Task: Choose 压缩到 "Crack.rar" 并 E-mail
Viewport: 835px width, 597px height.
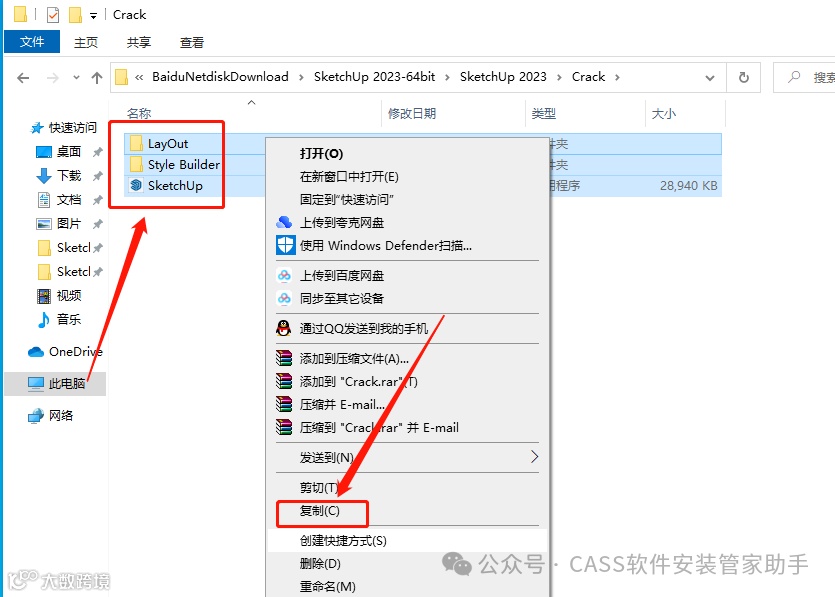Action: (408, 428)
